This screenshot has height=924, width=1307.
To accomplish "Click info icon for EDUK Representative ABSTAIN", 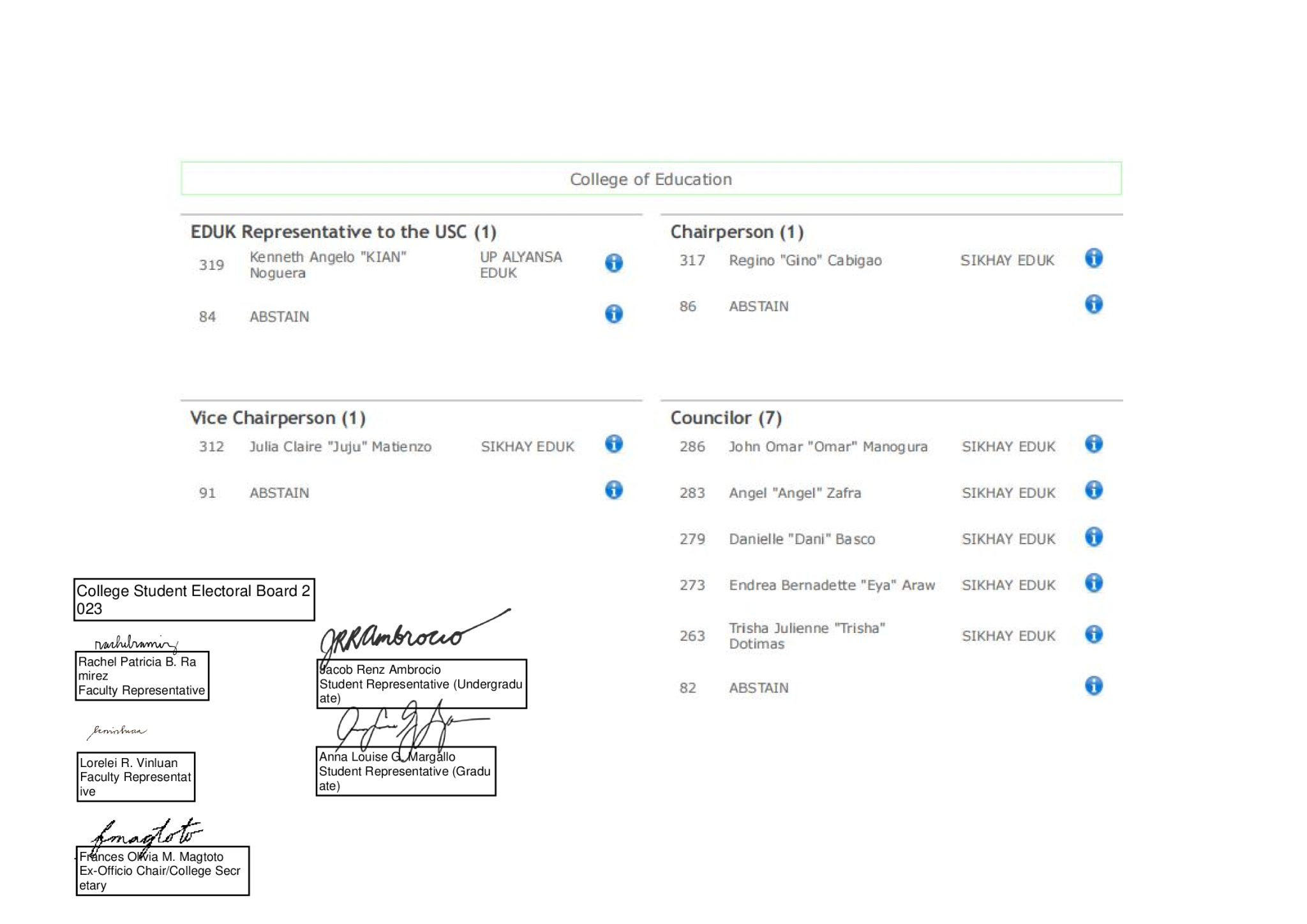I will click(613, 314).
